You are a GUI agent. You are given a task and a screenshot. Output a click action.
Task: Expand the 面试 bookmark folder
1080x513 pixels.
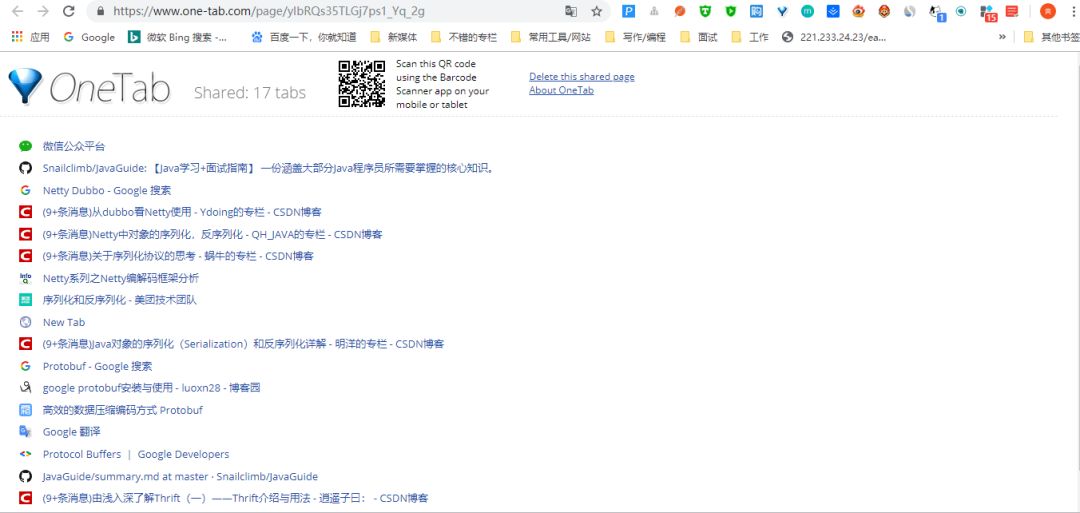click(x=698, y=37)
